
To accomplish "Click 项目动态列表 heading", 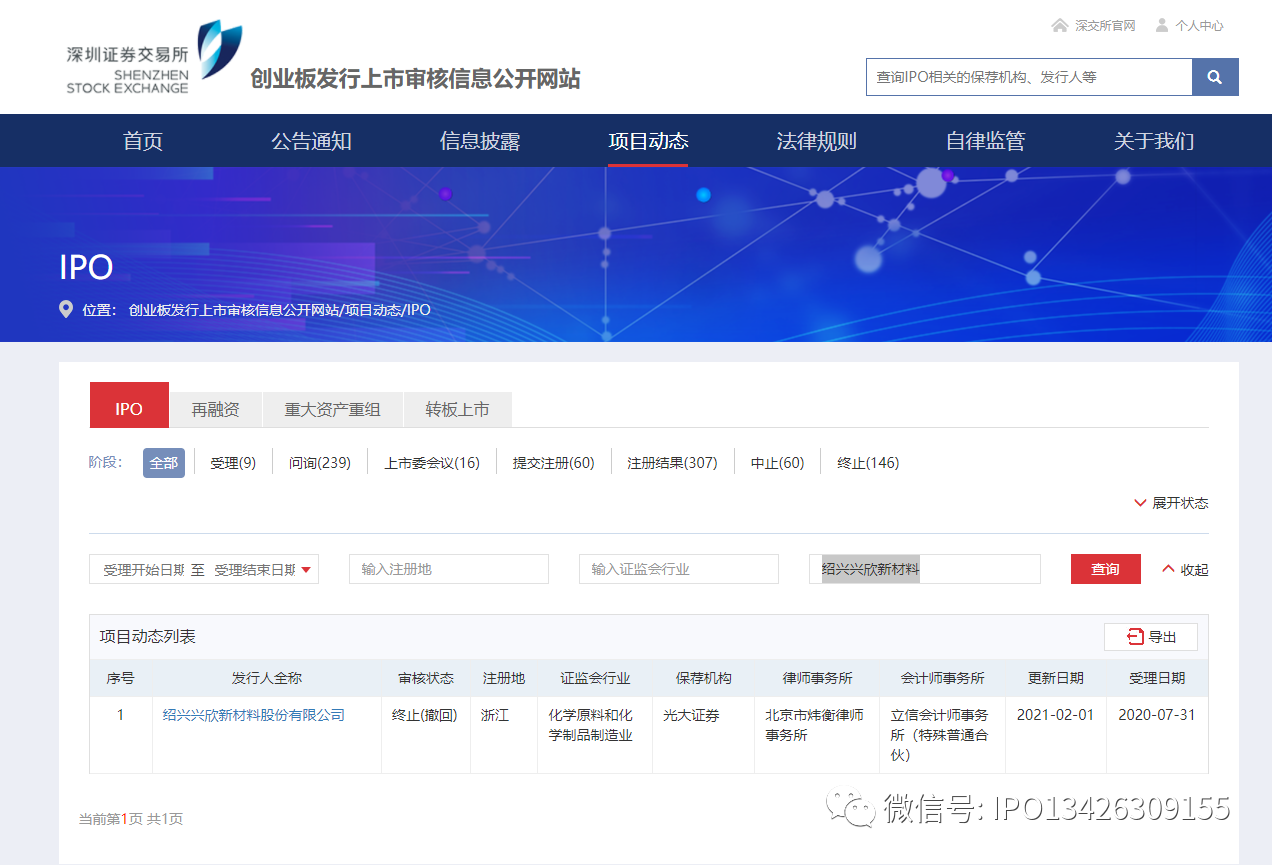I will pyautogui.click(x=147, y=637).
